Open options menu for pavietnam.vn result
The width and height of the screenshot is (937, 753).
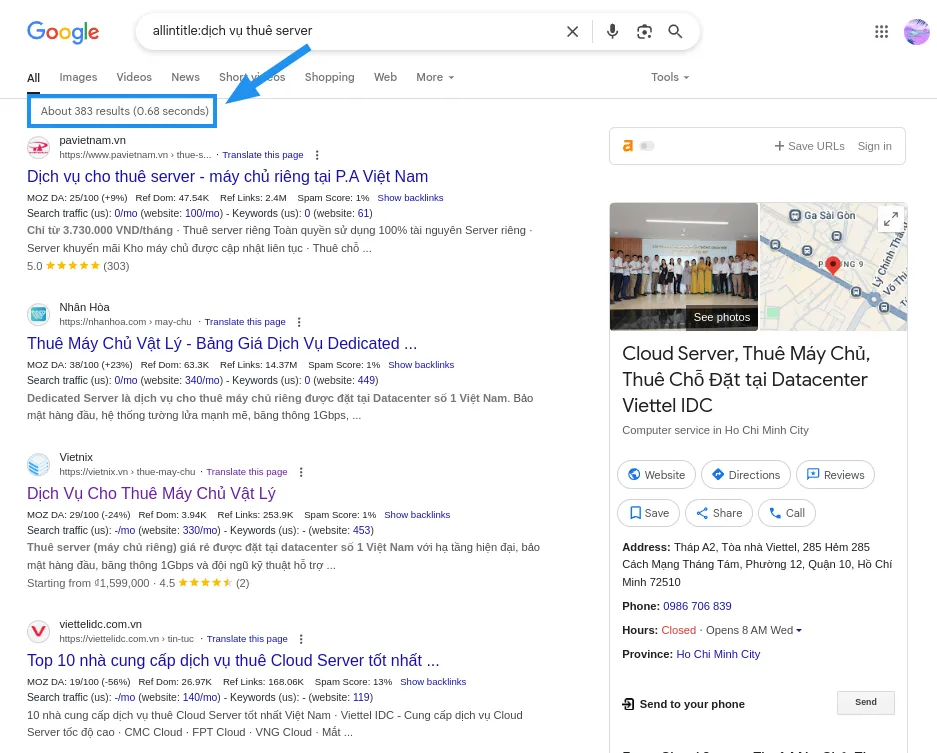[x=317, y=155]
